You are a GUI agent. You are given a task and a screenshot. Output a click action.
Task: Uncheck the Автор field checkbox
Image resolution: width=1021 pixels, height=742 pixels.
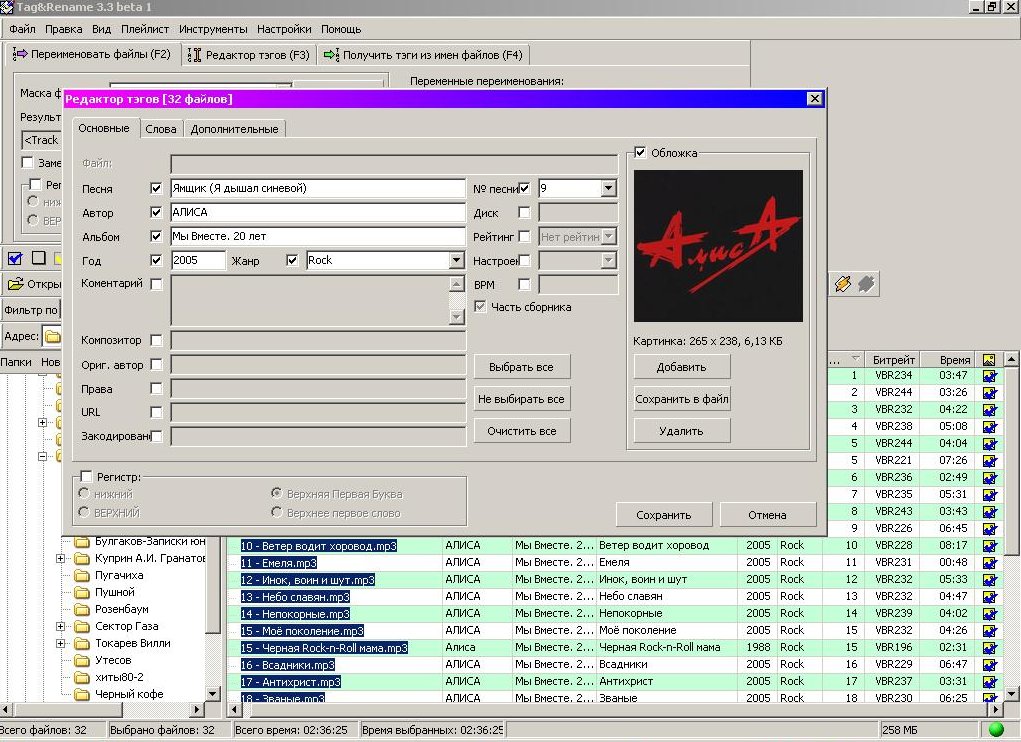pyautogui.click(x=156, y=212)
